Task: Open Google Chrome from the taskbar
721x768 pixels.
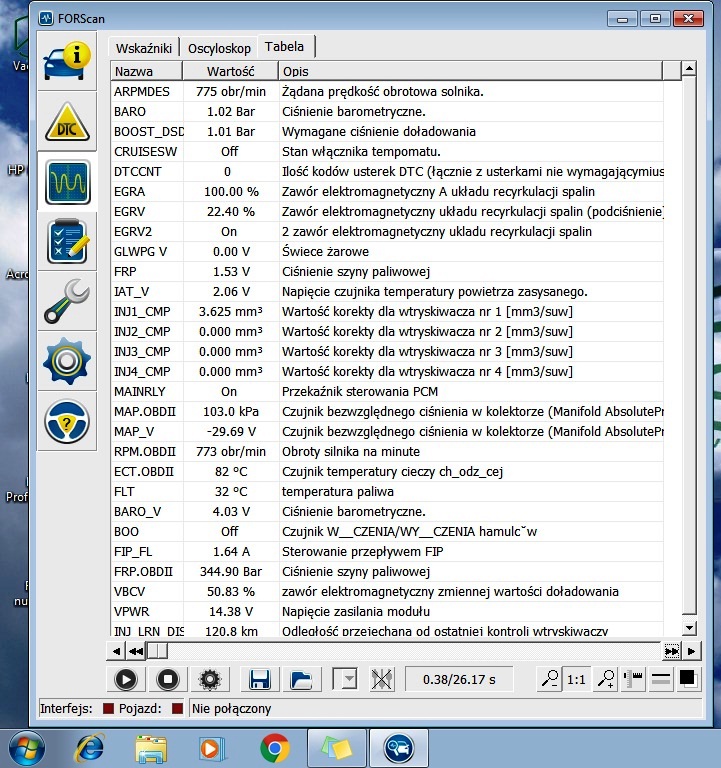Action: (x=275, y=747)
